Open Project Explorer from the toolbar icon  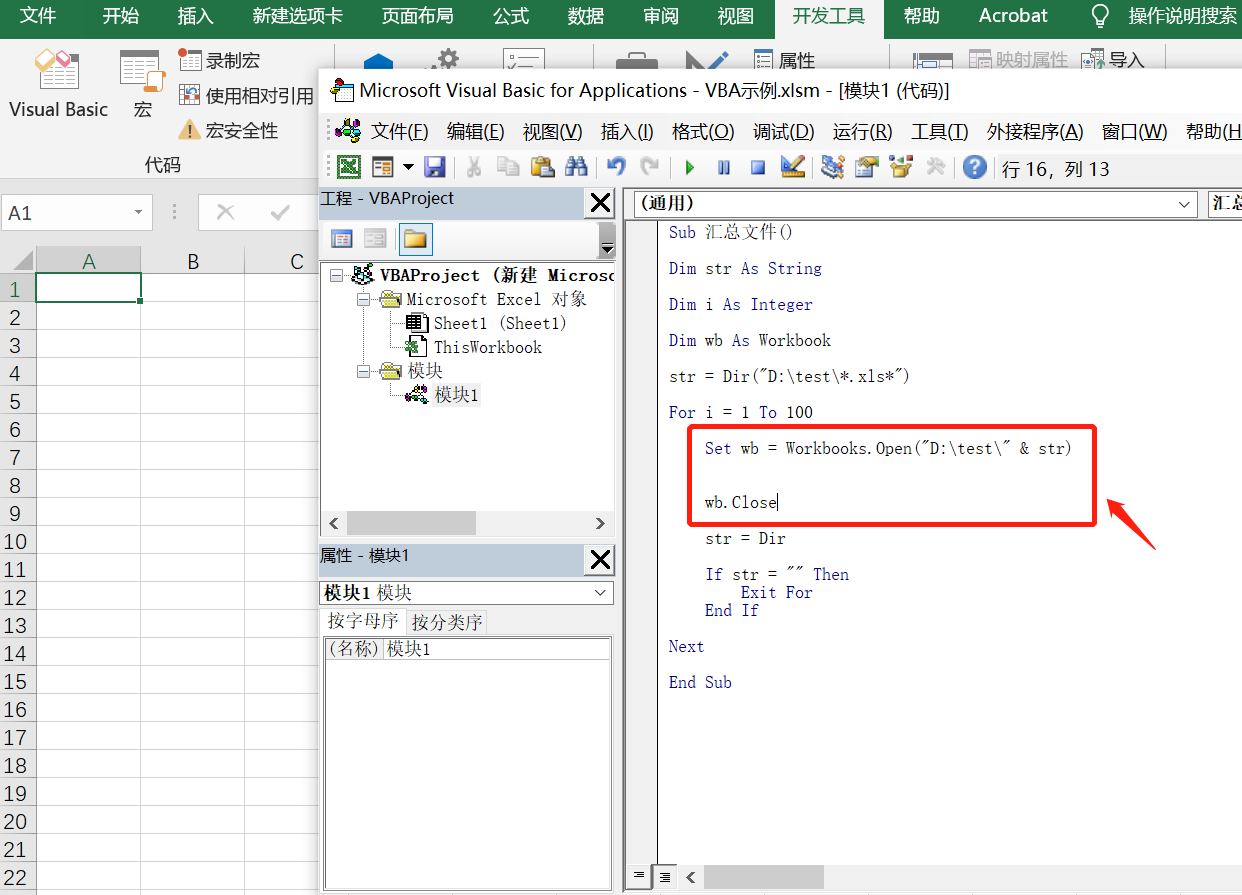coord(833,167)
